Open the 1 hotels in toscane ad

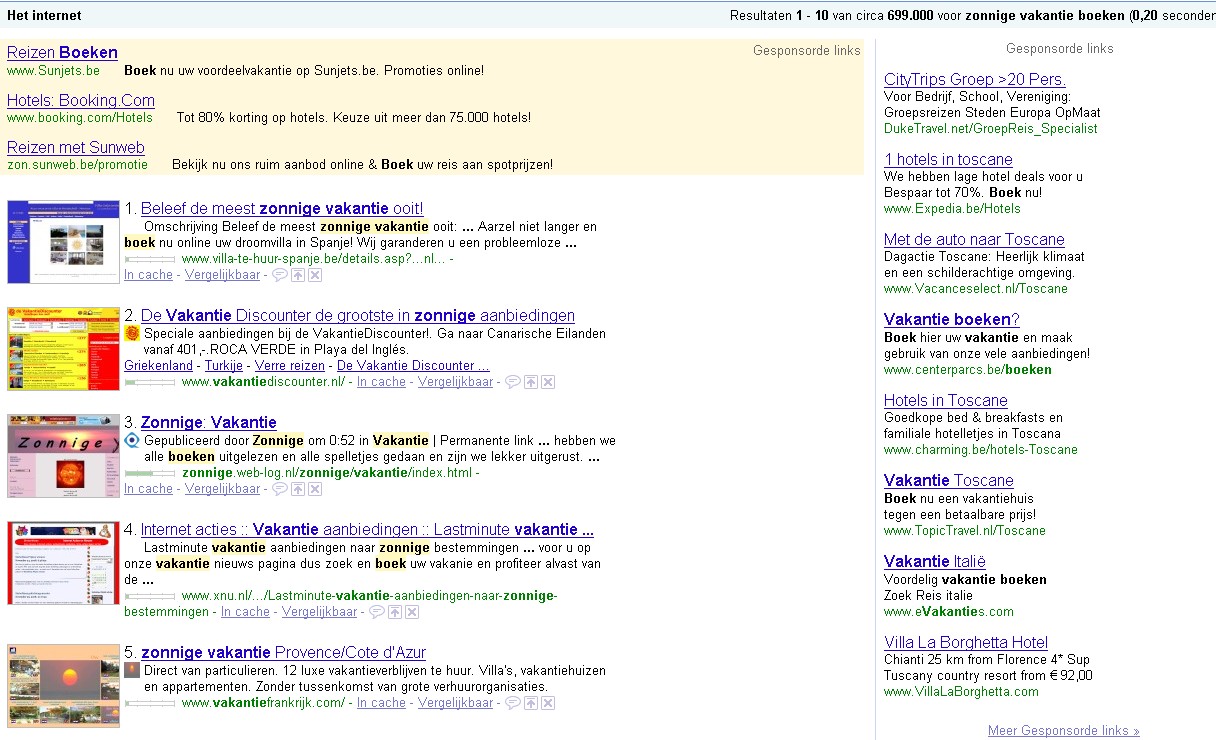click(948, 160)
